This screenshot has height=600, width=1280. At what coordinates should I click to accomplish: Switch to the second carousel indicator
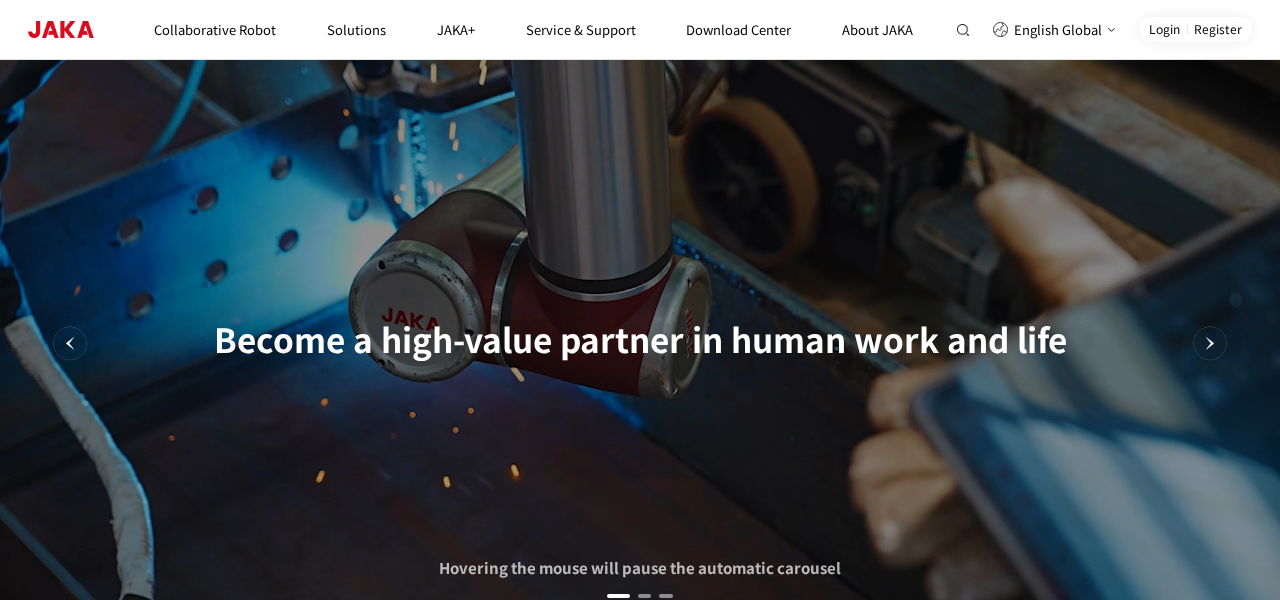[645, 596]
